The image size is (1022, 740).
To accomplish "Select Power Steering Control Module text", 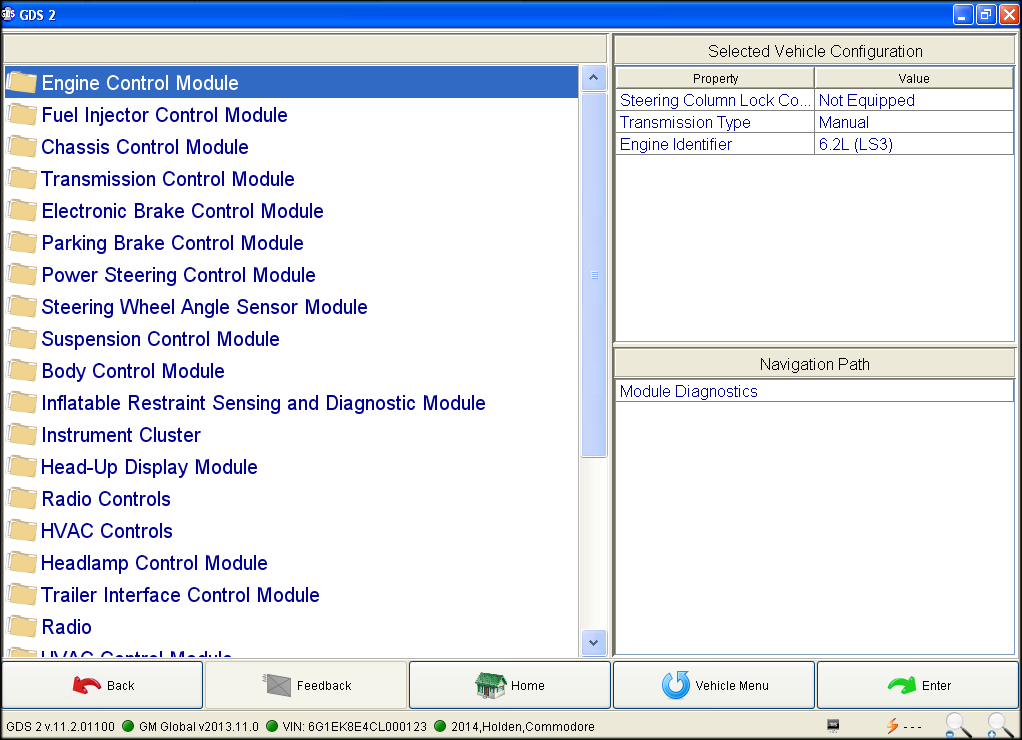I will (179, 274).
